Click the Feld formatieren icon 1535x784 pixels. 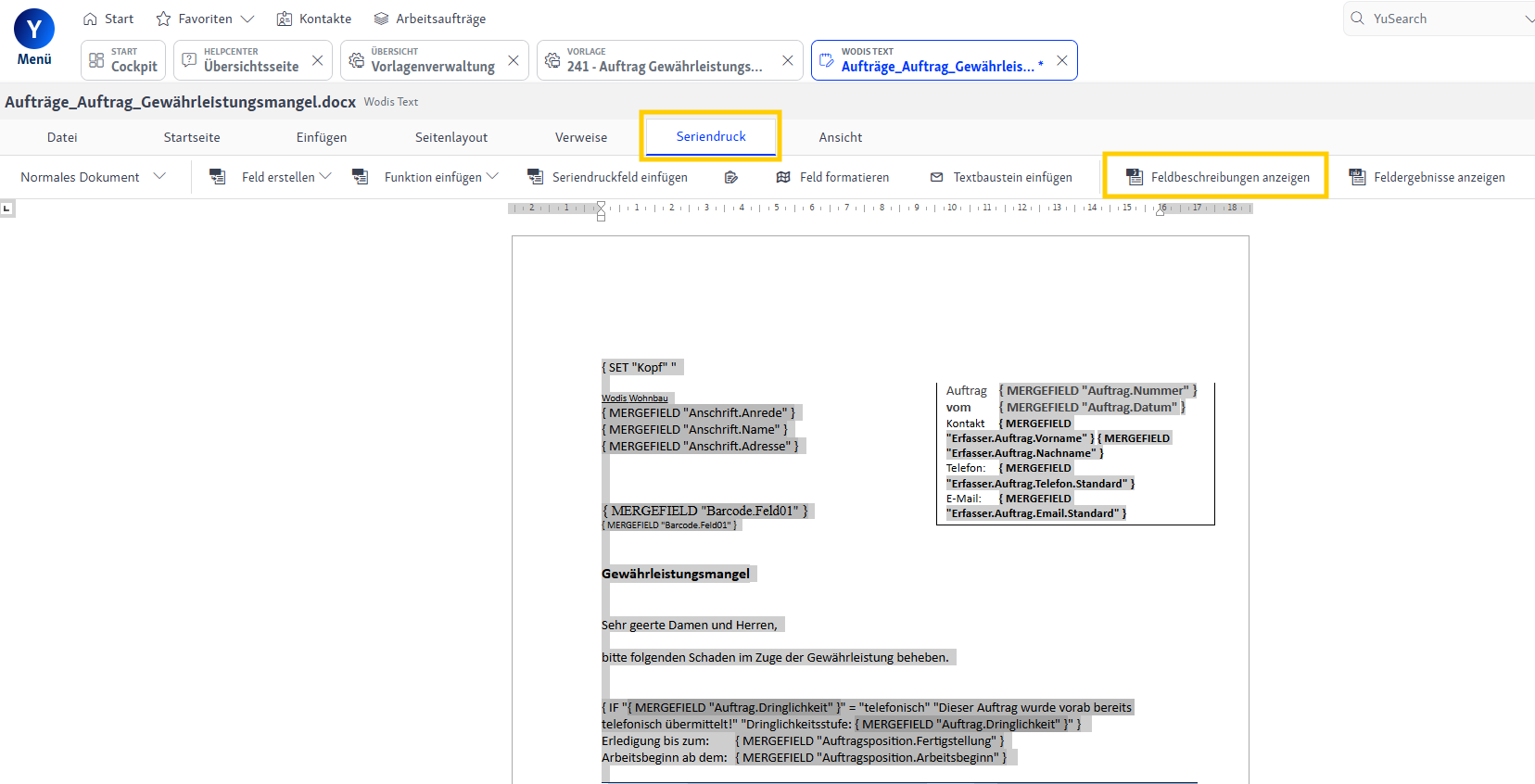pyautogui.click(x=783, y=177)
